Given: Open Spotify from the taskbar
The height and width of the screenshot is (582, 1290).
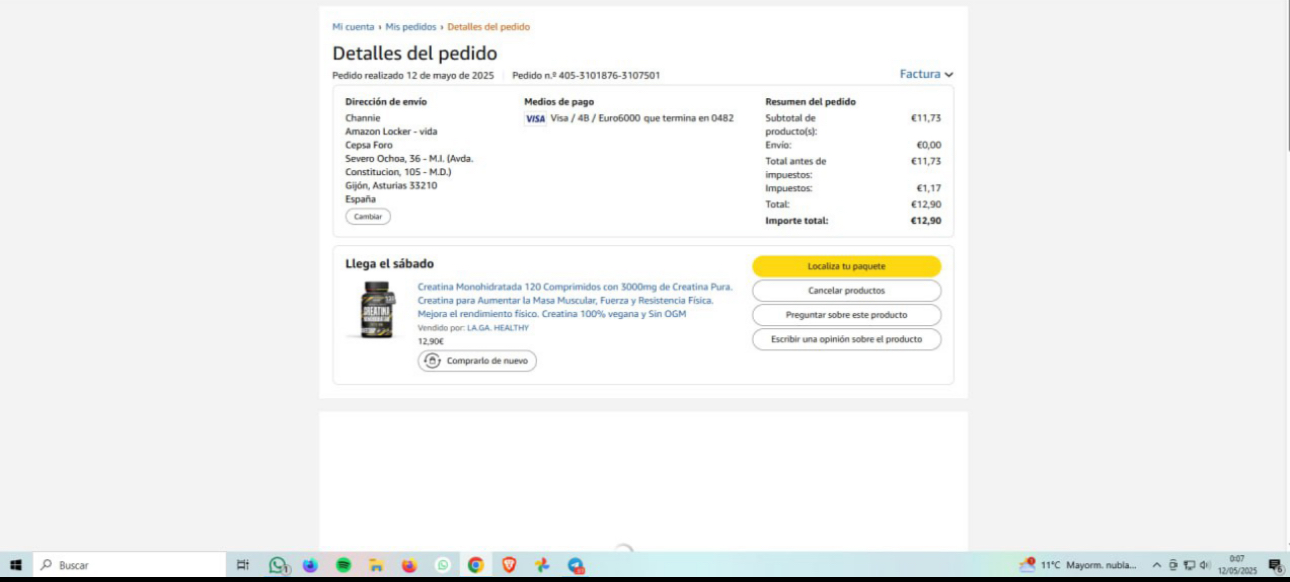Looking at the screenshot, I should tap(343, 565).
